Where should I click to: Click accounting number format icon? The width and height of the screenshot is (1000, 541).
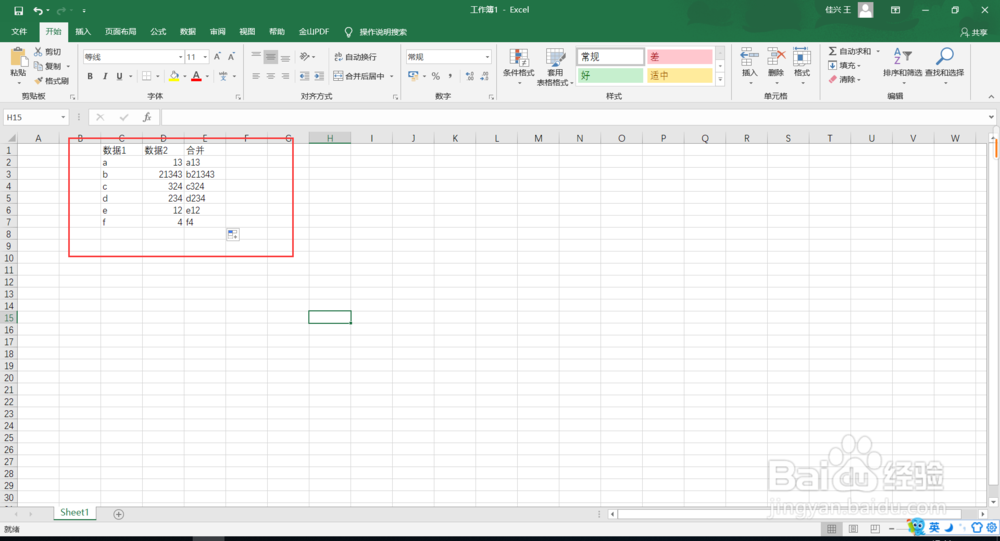pyautogui.click(x=413, y=76)
